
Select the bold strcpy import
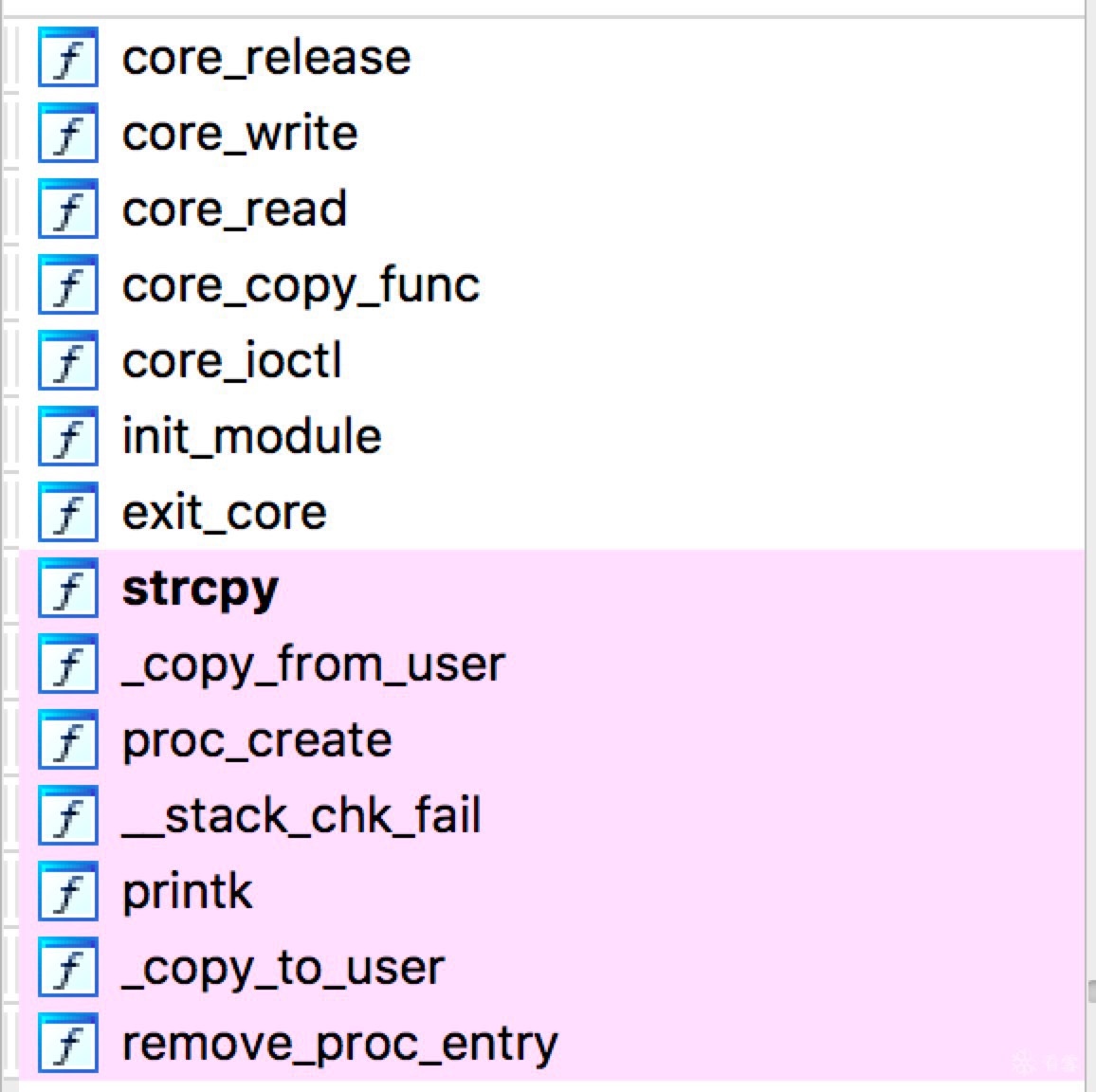click(x=200, y=591)
